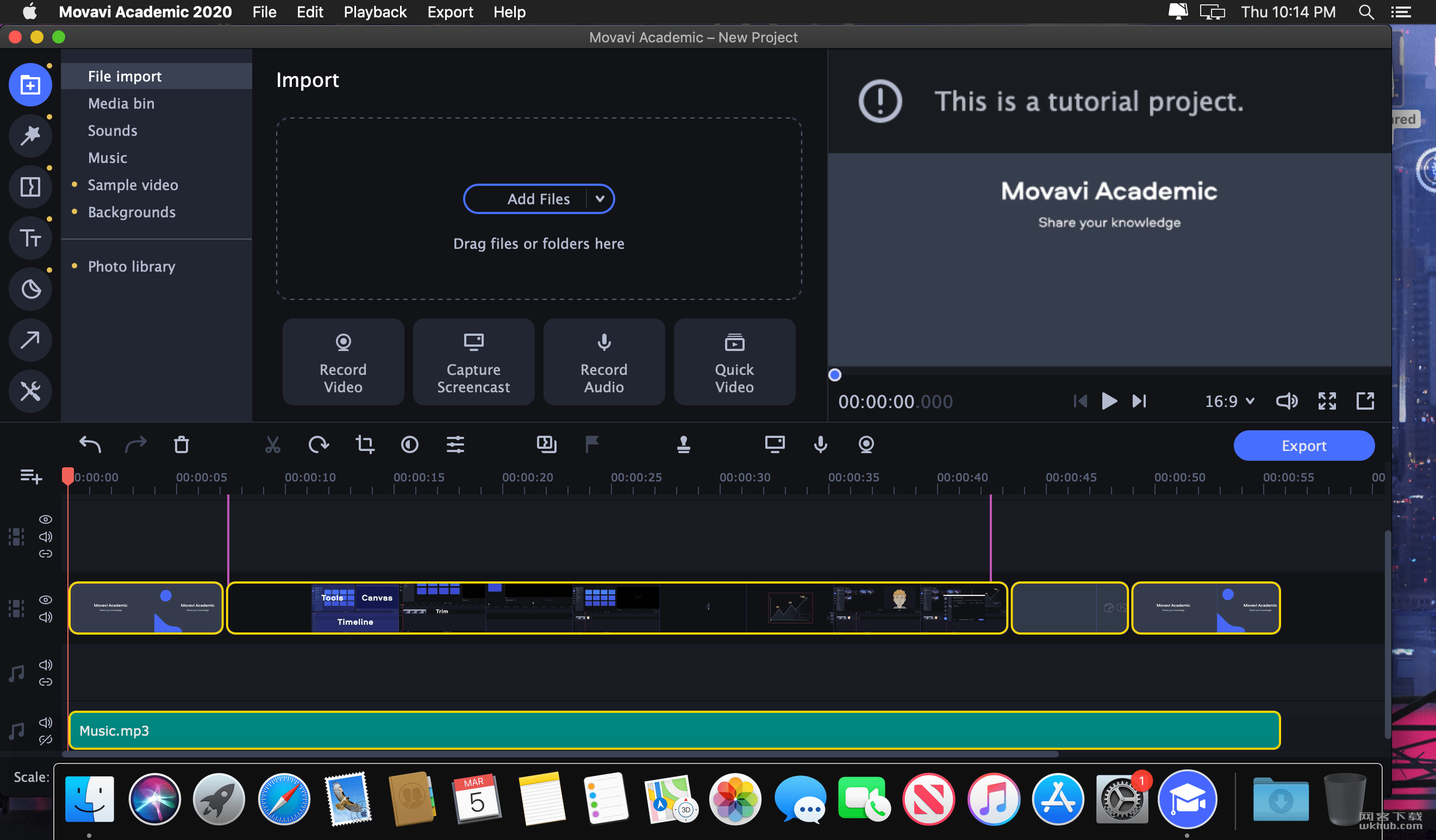1436x840 pixels.
Task: Click the timeline horizontal scrollbar
Action: 561,754
